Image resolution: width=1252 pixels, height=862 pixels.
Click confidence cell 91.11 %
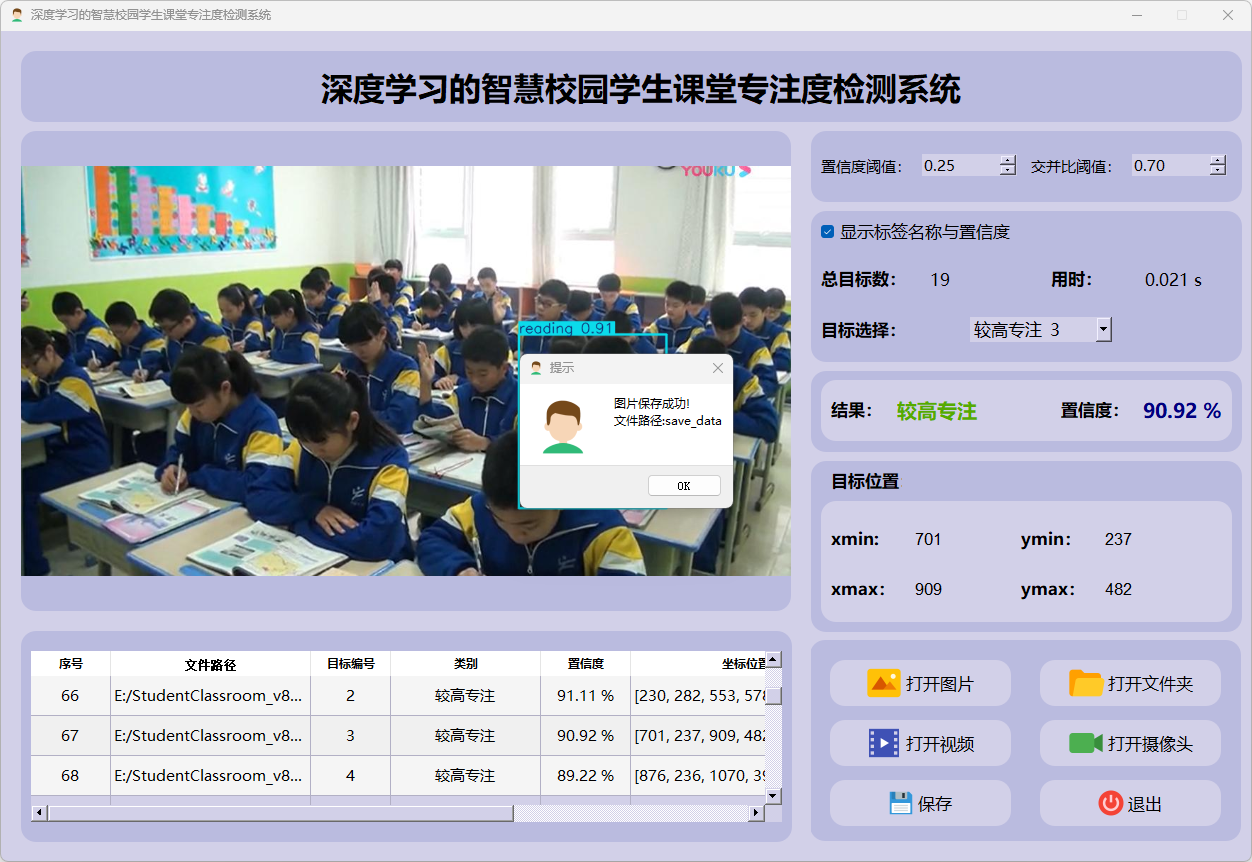click(x=585, y=696)
